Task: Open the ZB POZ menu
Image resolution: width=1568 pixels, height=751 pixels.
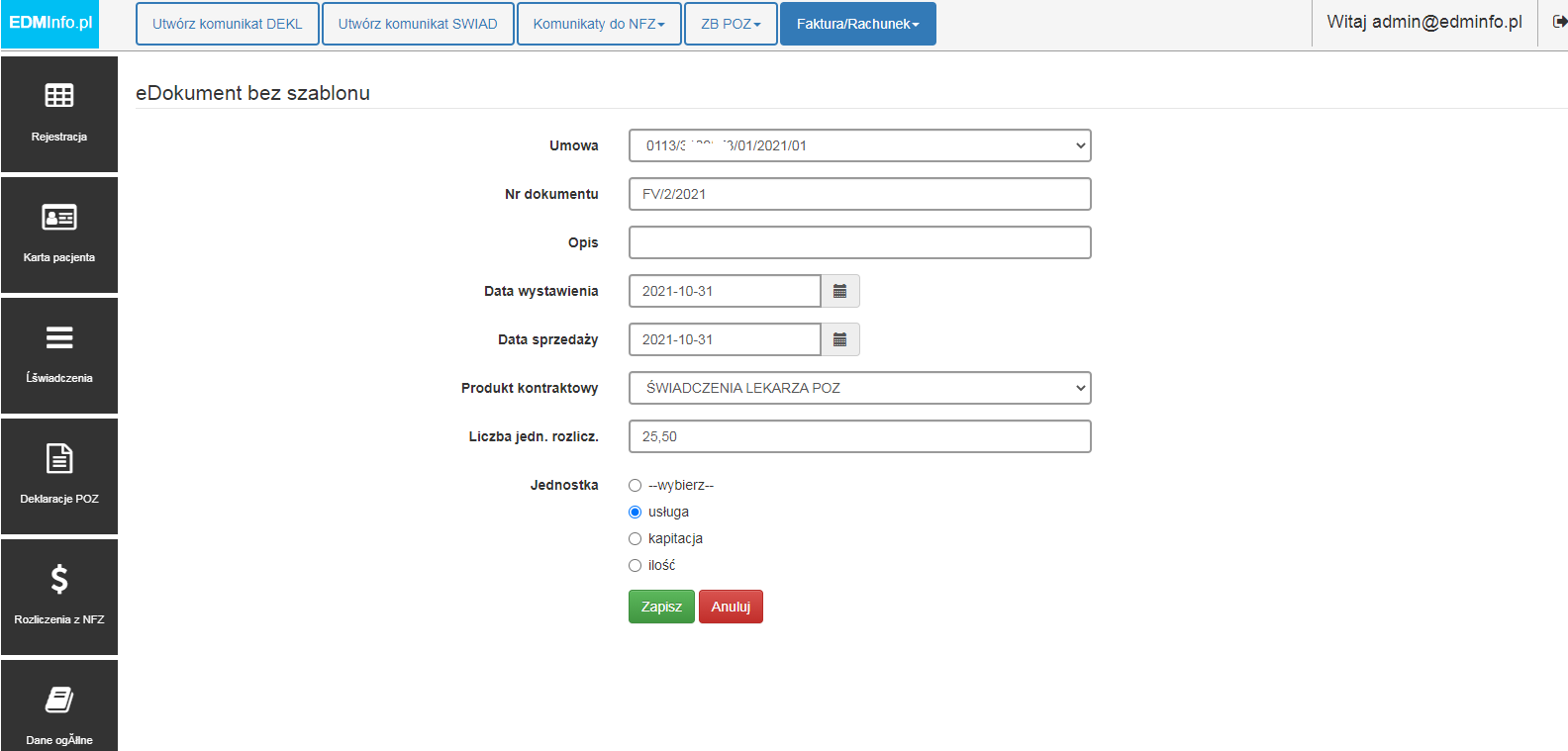Action: 731,24
